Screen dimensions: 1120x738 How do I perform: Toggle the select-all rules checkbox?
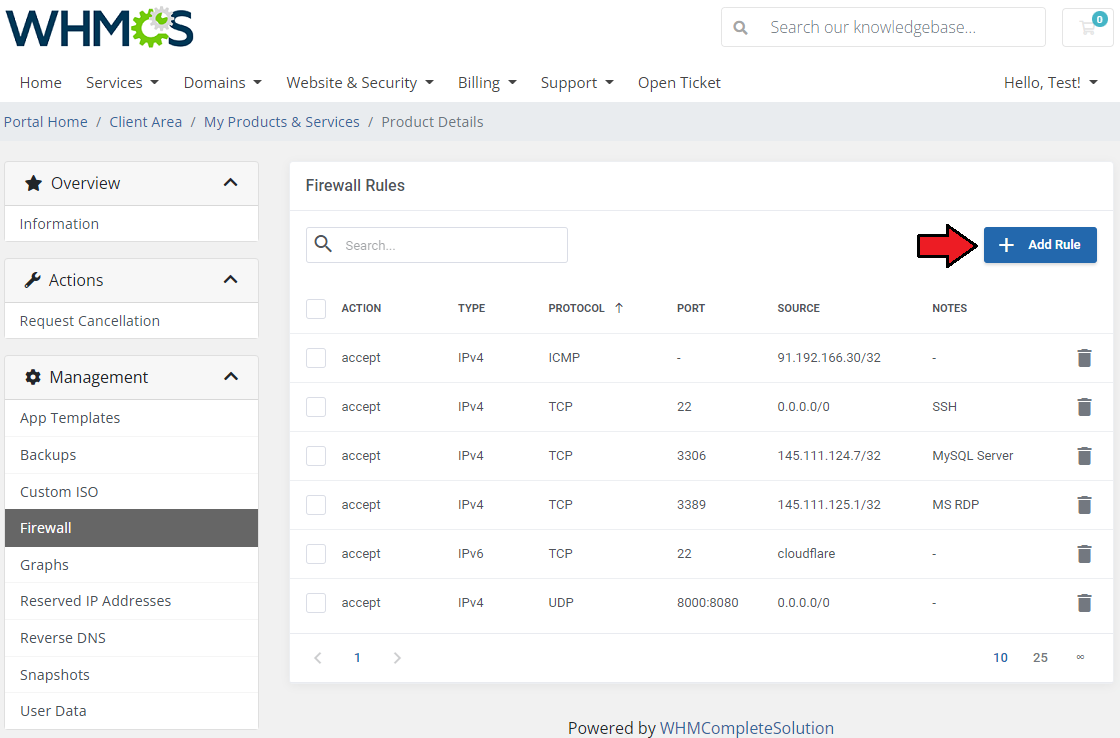pos(316,309)
